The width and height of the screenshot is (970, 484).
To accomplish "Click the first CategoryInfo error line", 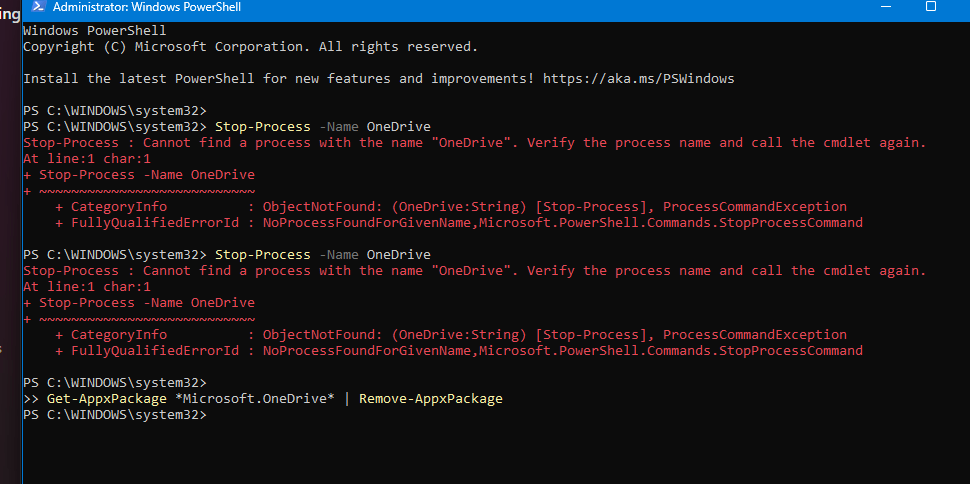I will [x=450, y=207].
